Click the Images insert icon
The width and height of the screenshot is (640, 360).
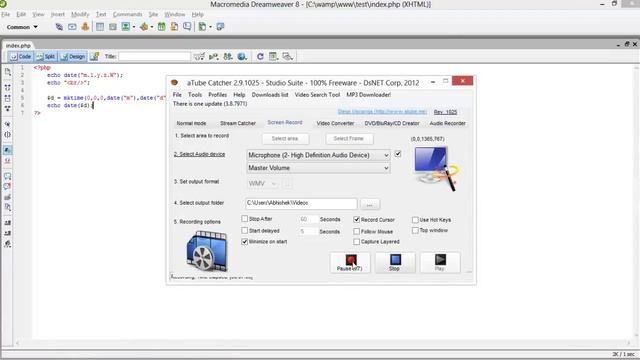126,27
